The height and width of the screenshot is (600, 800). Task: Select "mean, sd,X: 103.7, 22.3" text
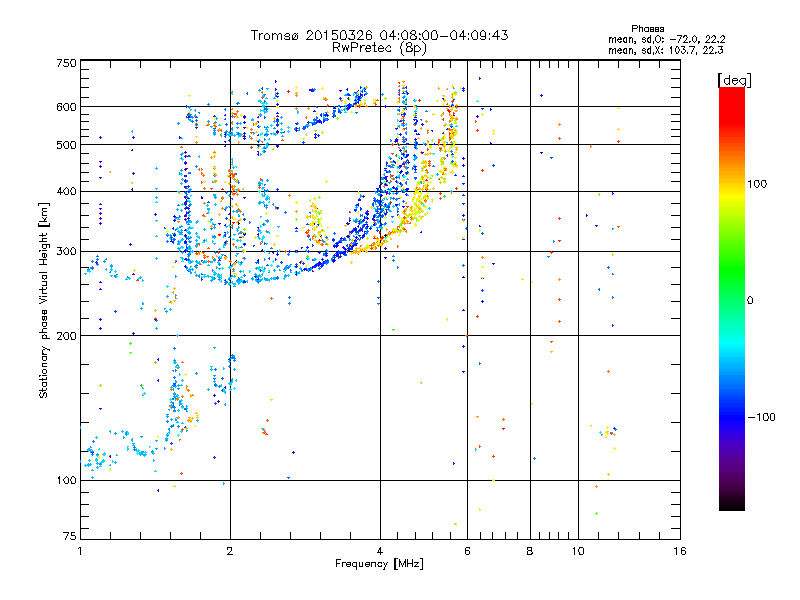click(x=665, y=50)
